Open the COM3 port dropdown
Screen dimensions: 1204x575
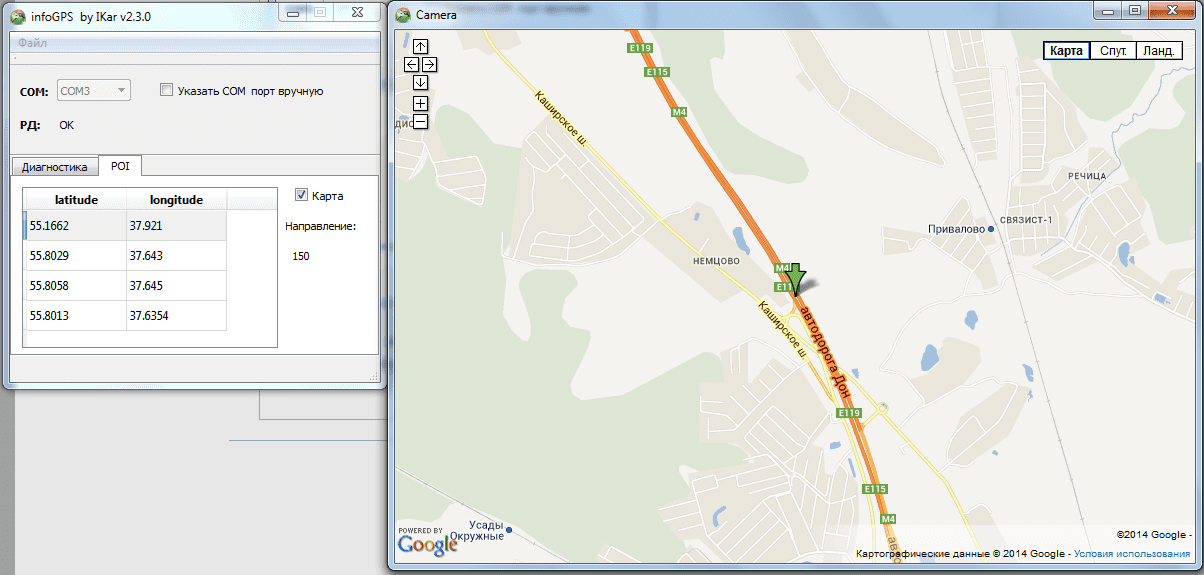(x=94, y=91)
